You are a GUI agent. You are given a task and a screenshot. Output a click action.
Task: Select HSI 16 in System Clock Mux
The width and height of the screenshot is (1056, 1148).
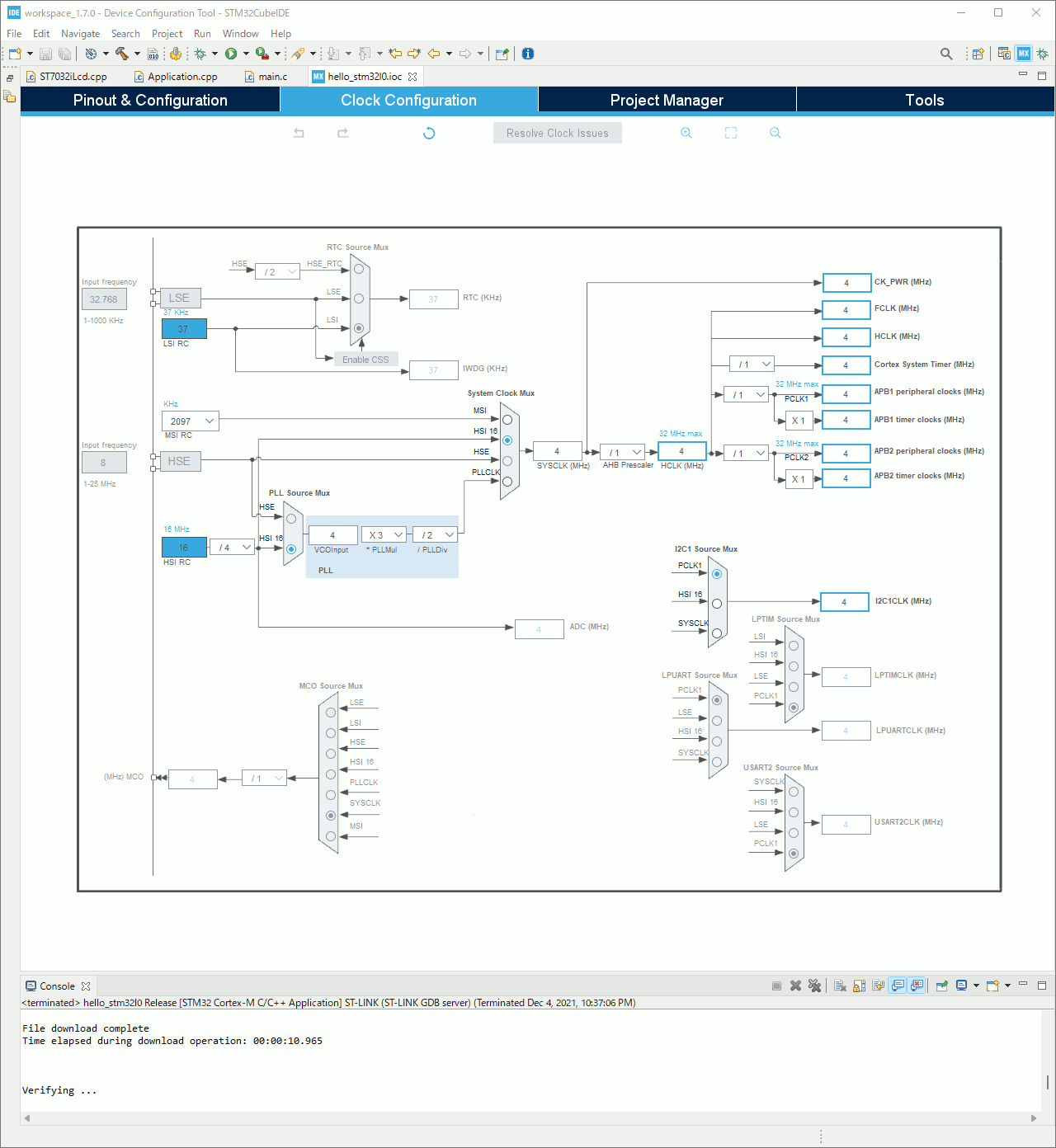pyautogui.click(x=507, y=440)
